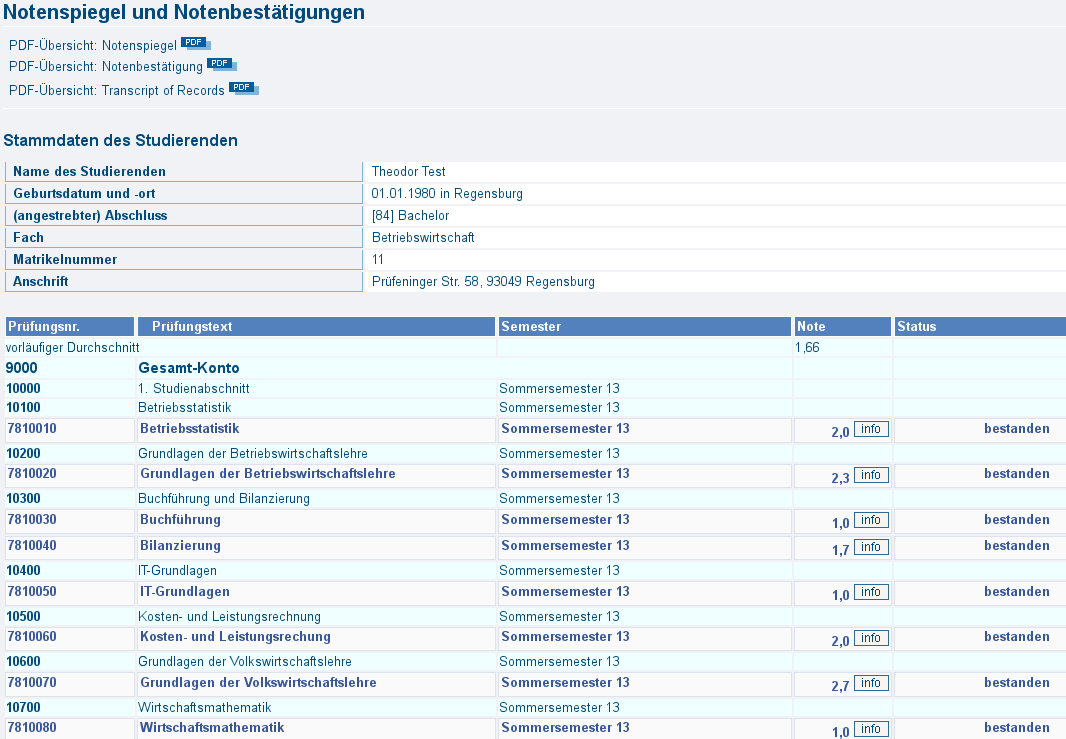Show info for Kosten- und Leistungsrechung
1066x739 pixels.
[x=871, y=638]
